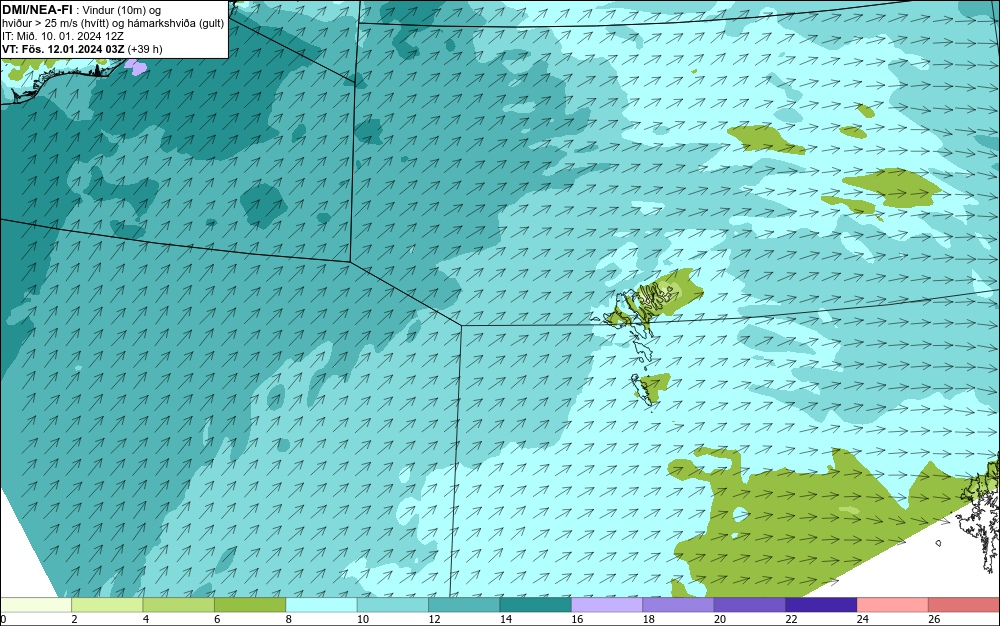Click the 14–16 m/s dark teal legend swatch

point(536,605)
